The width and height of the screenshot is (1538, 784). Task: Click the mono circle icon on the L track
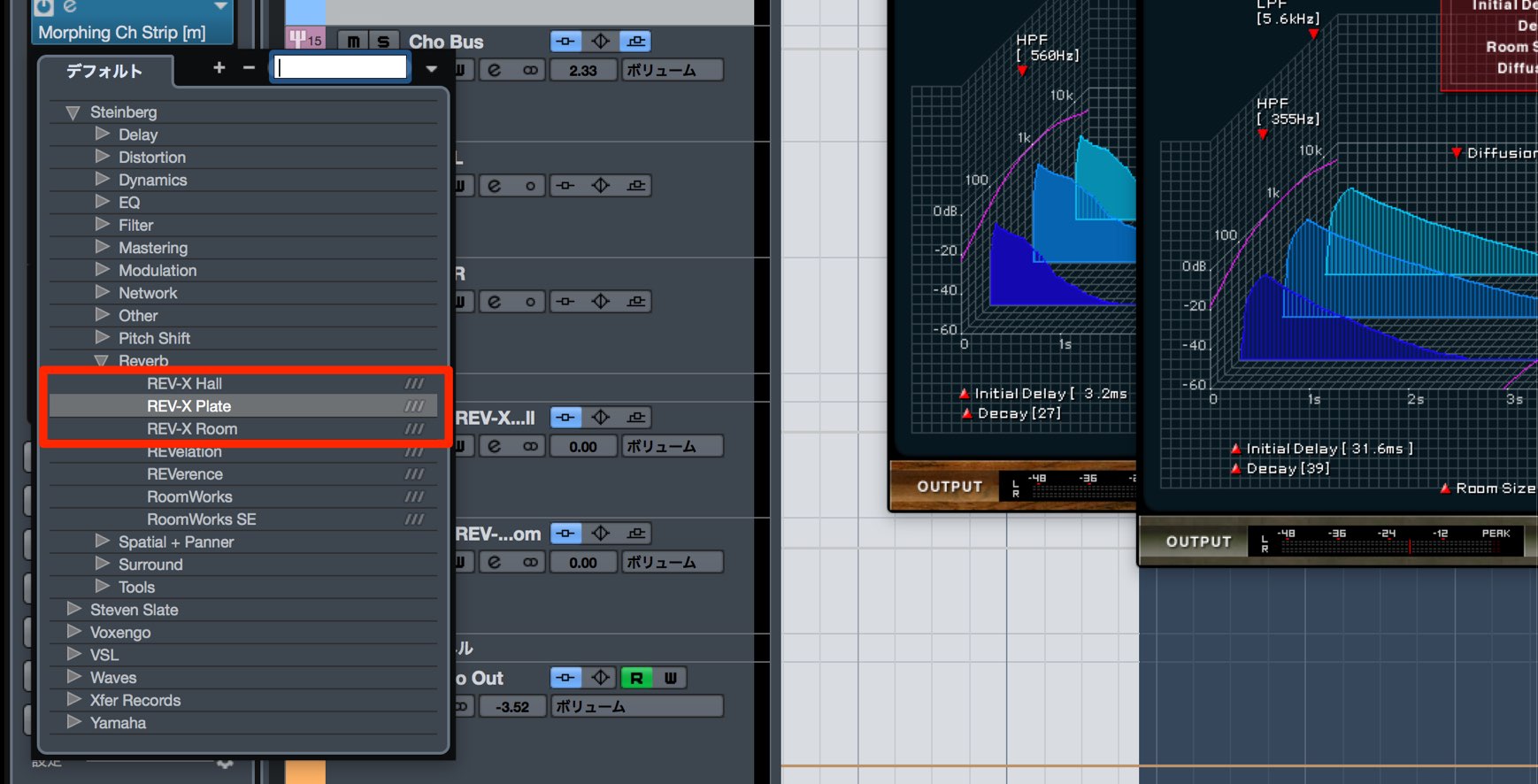pyautogui.click(x=529, y=186)
